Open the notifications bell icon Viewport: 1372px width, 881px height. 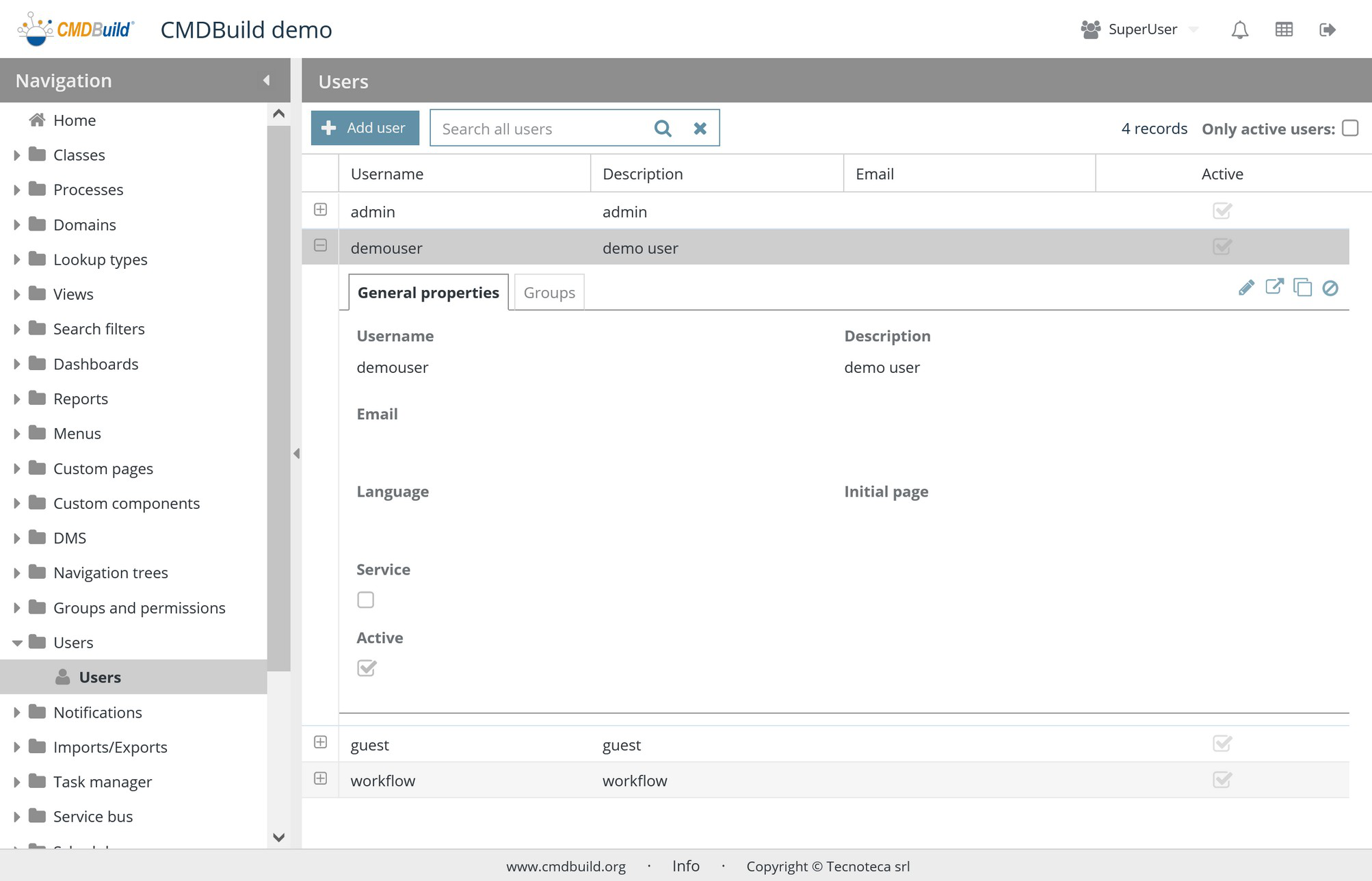[1240, 30]
